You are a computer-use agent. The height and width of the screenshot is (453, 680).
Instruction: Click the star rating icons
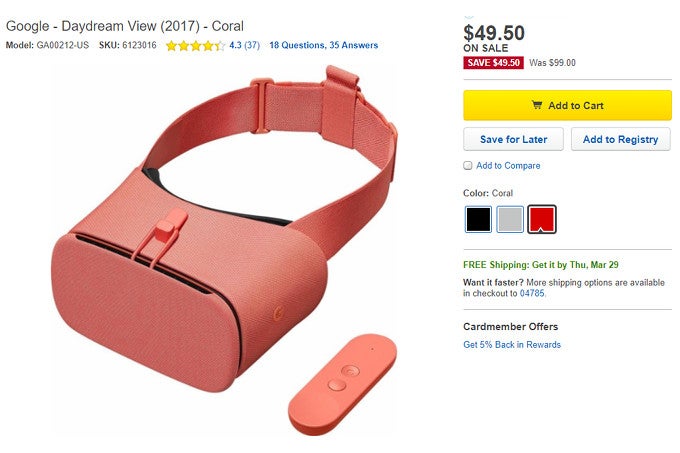point(196,46)
